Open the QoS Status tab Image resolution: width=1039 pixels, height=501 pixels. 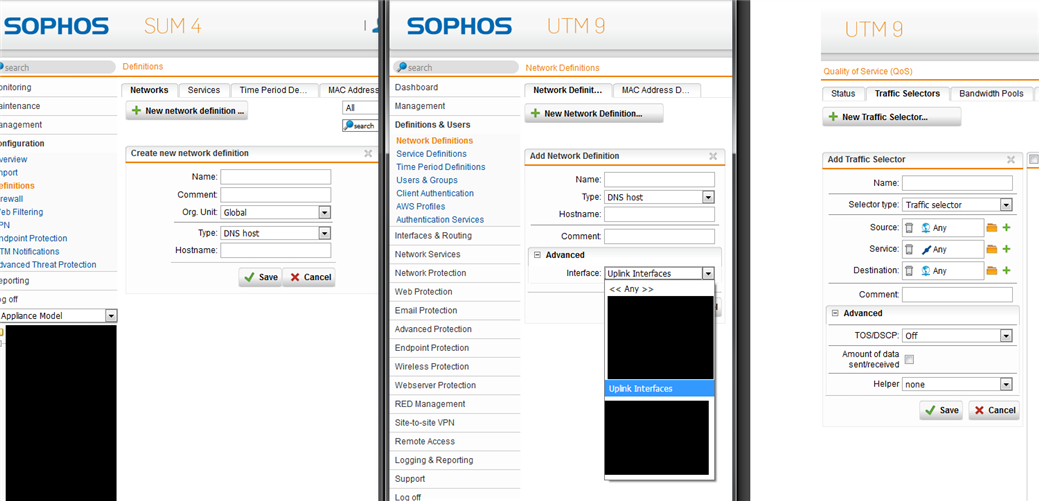[x=843, y=93]
